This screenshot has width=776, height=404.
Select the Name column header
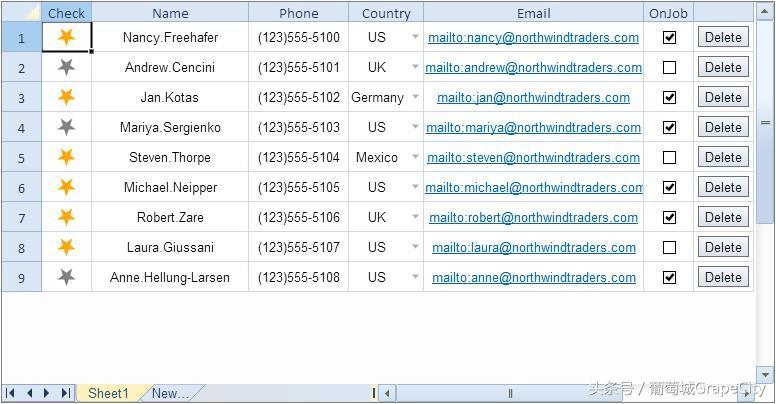170,12
